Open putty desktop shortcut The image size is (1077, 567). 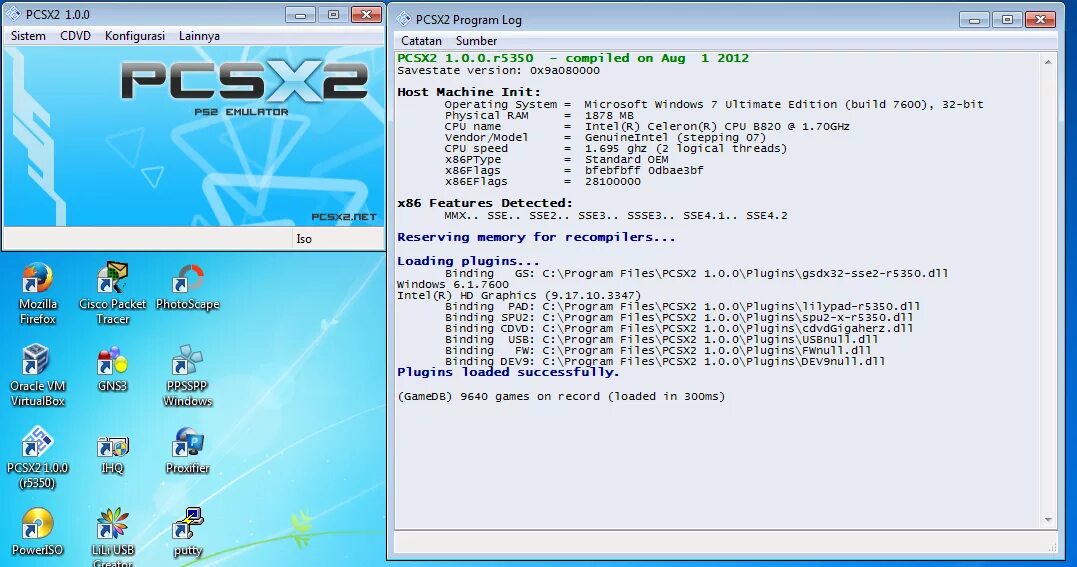pos(188,532)
